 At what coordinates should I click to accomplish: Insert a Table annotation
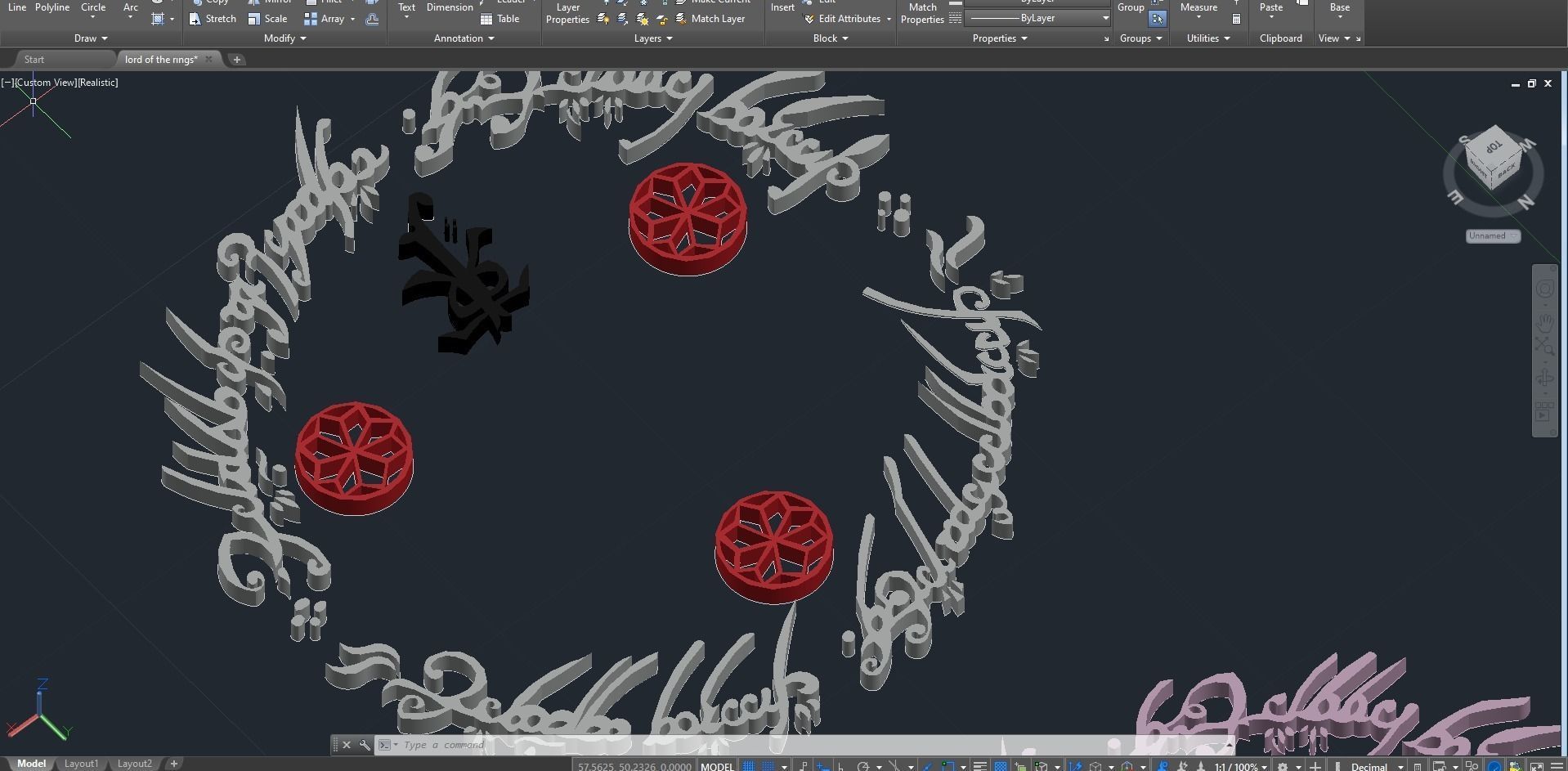point(500,19)
